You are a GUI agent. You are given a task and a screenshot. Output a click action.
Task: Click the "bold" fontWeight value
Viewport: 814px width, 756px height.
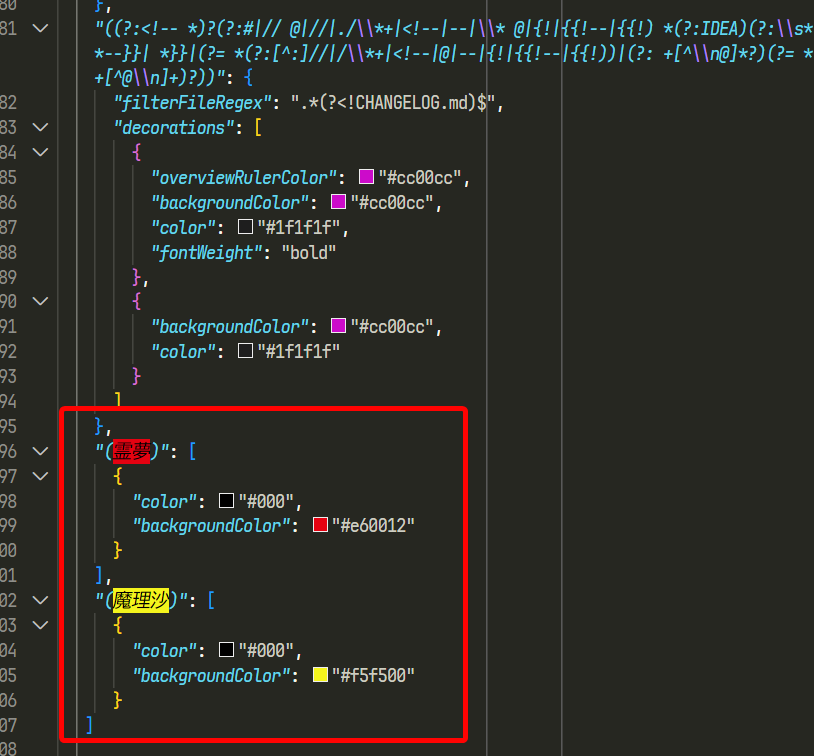point(308,252)
